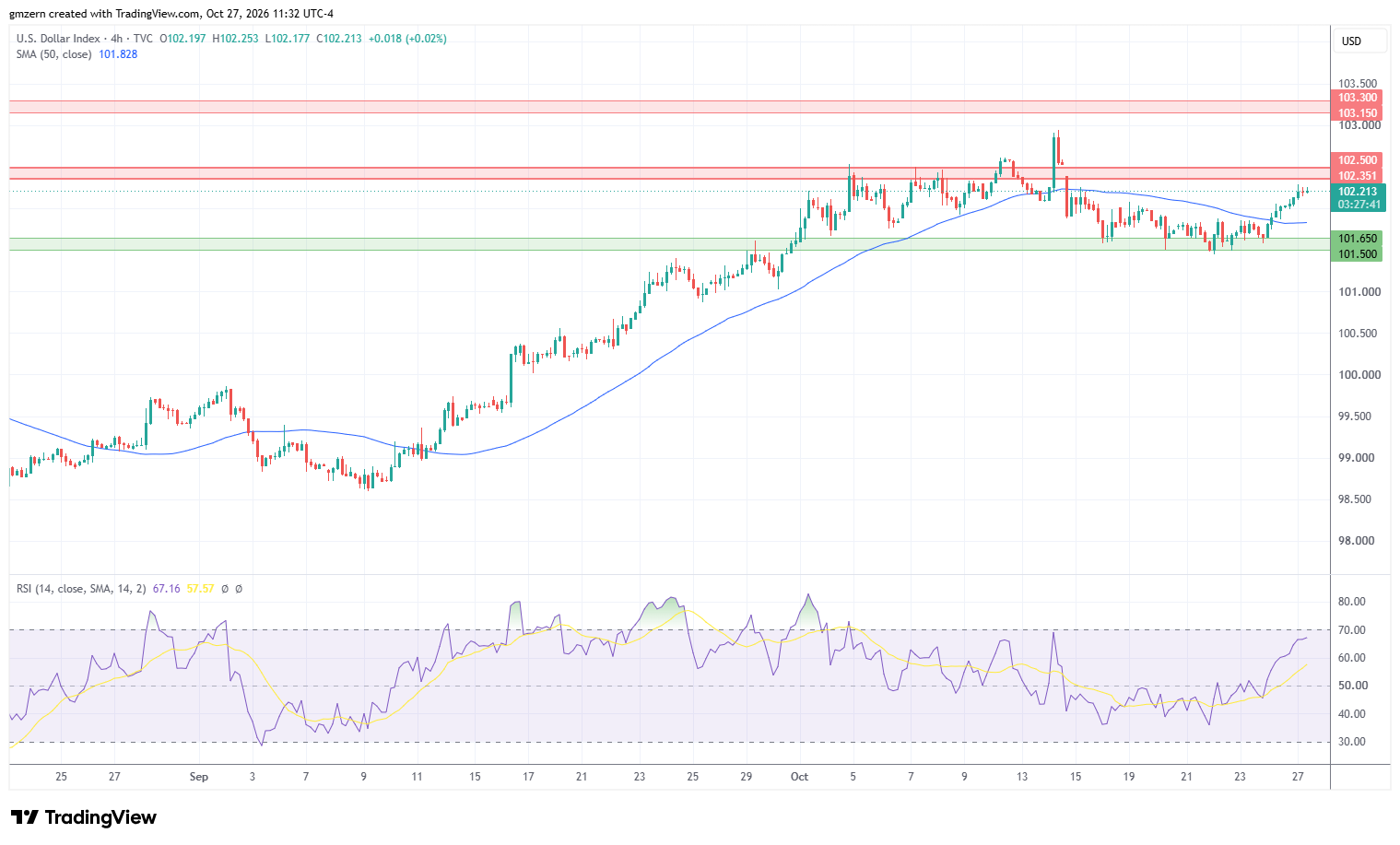Click the TradingView logo at bottom
The width and height of the screenshot is (1400, 845).
(x=84, y=817)
